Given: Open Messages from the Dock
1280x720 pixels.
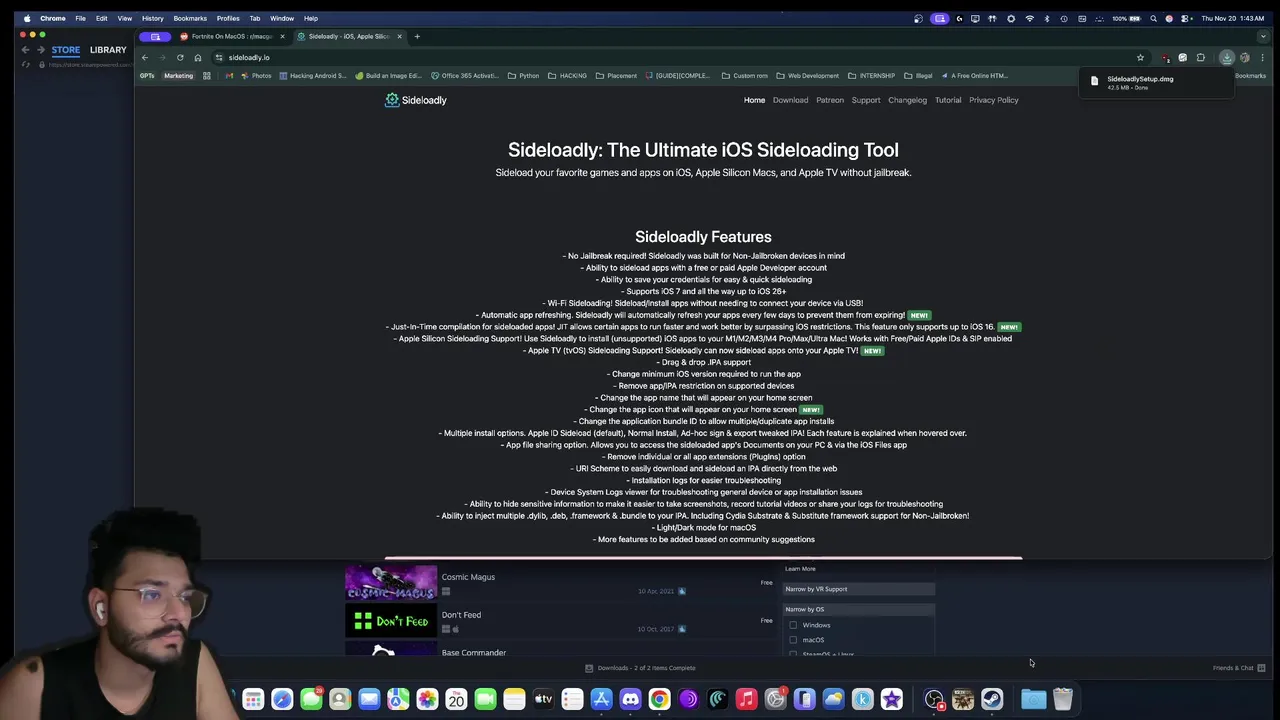Looking at the screenshot, I should pyautogui.click(x=311, y=700).
